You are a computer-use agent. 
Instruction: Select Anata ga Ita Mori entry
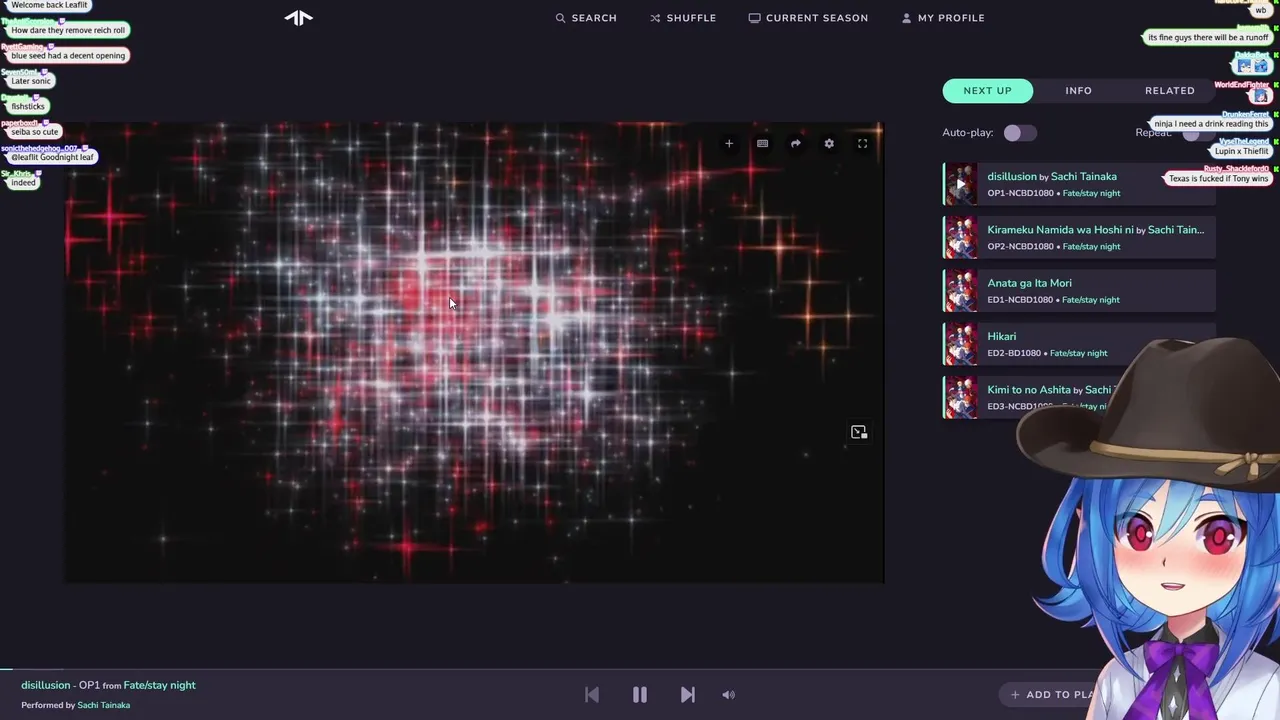[1080, 290]
